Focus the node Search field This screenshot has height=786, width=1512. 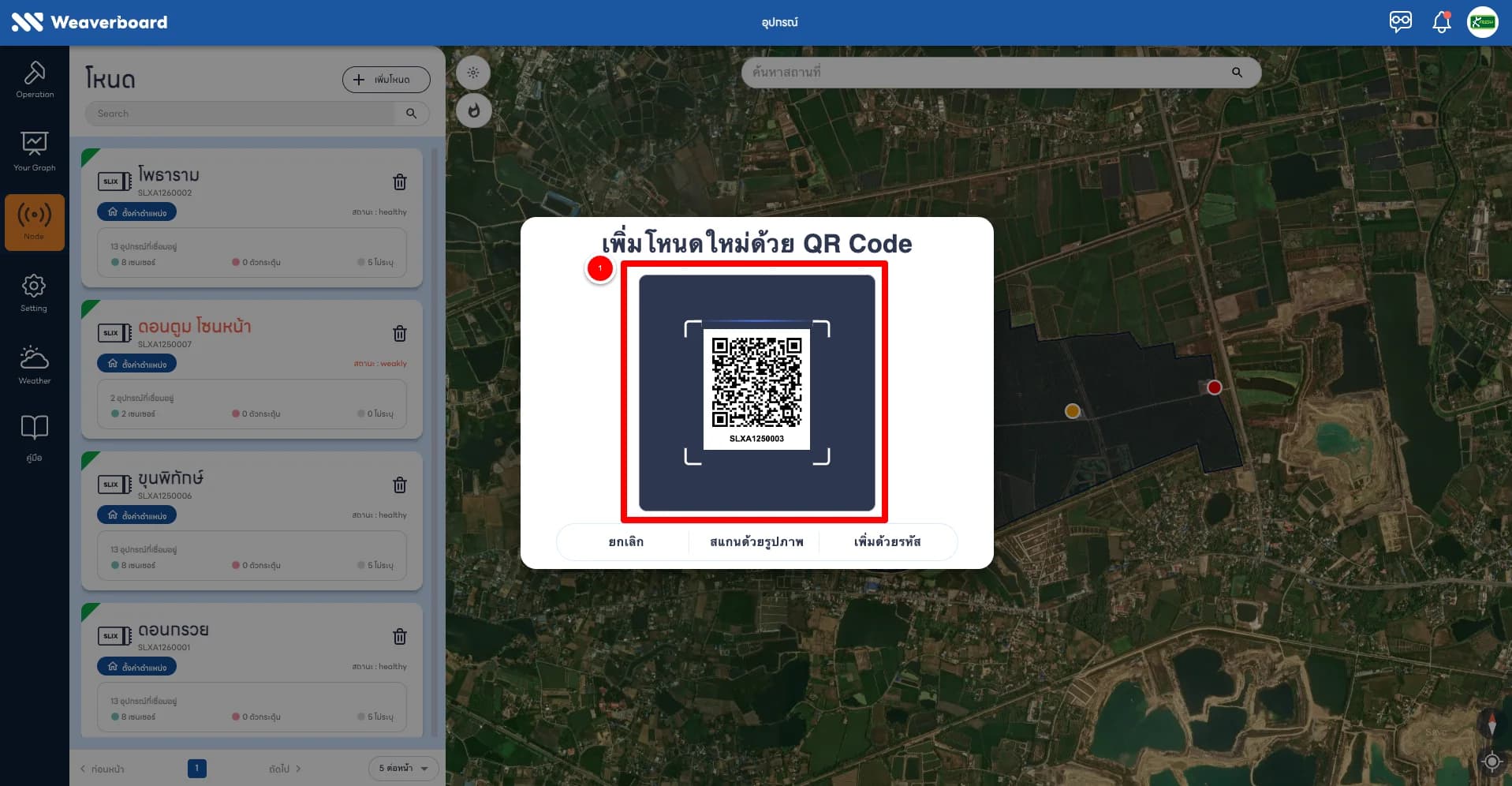coord(241,114)
